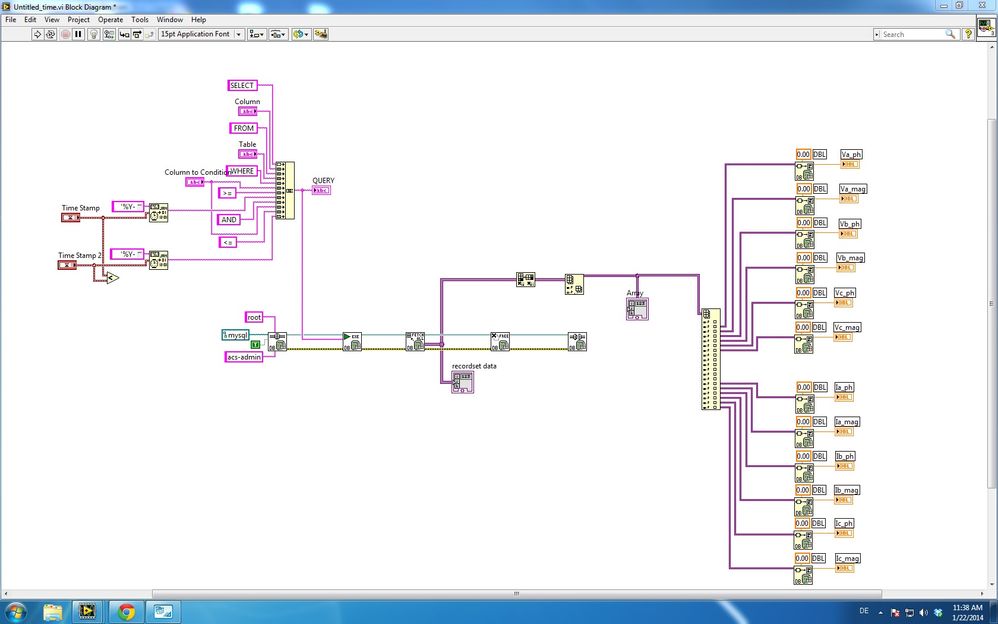The width and height of the screenshot is (998, 624).
Task: Select the AND string constant
Action: (228, 220)
